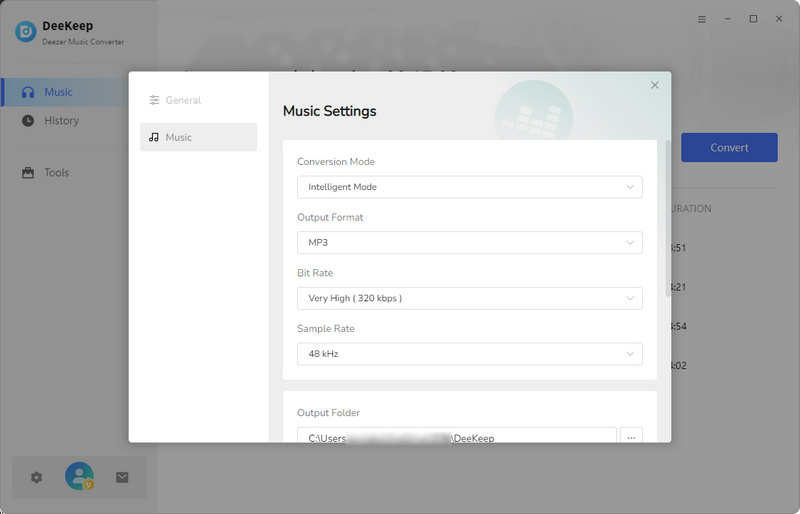Screen dimensions: 800x514
Task: Click the Sample Rate label
Action: click(326, 328)
